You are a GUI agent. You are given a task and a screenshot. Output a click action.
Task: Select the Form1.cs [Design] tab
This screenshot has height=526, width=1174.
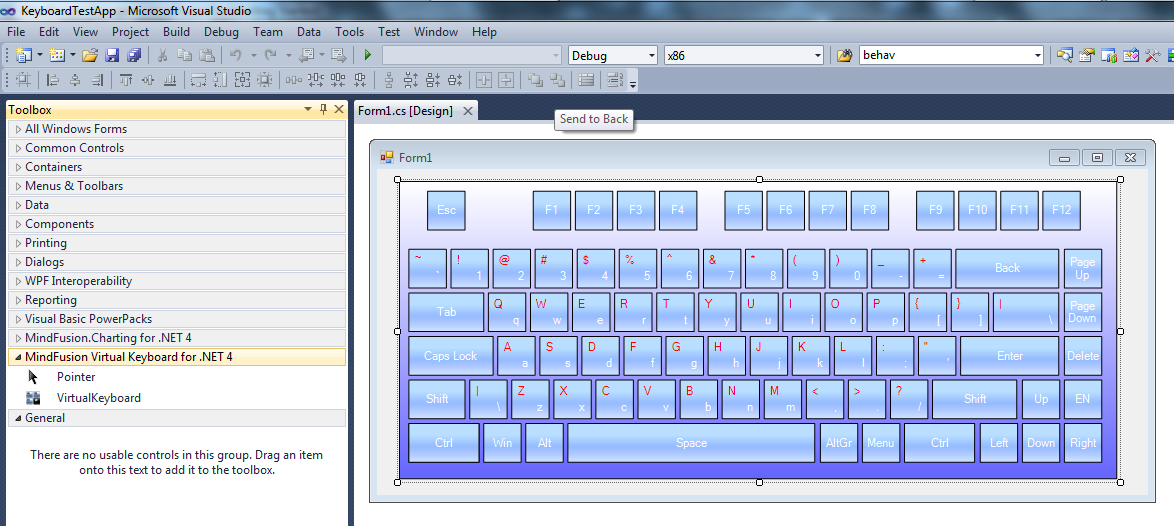coord(405,111)
